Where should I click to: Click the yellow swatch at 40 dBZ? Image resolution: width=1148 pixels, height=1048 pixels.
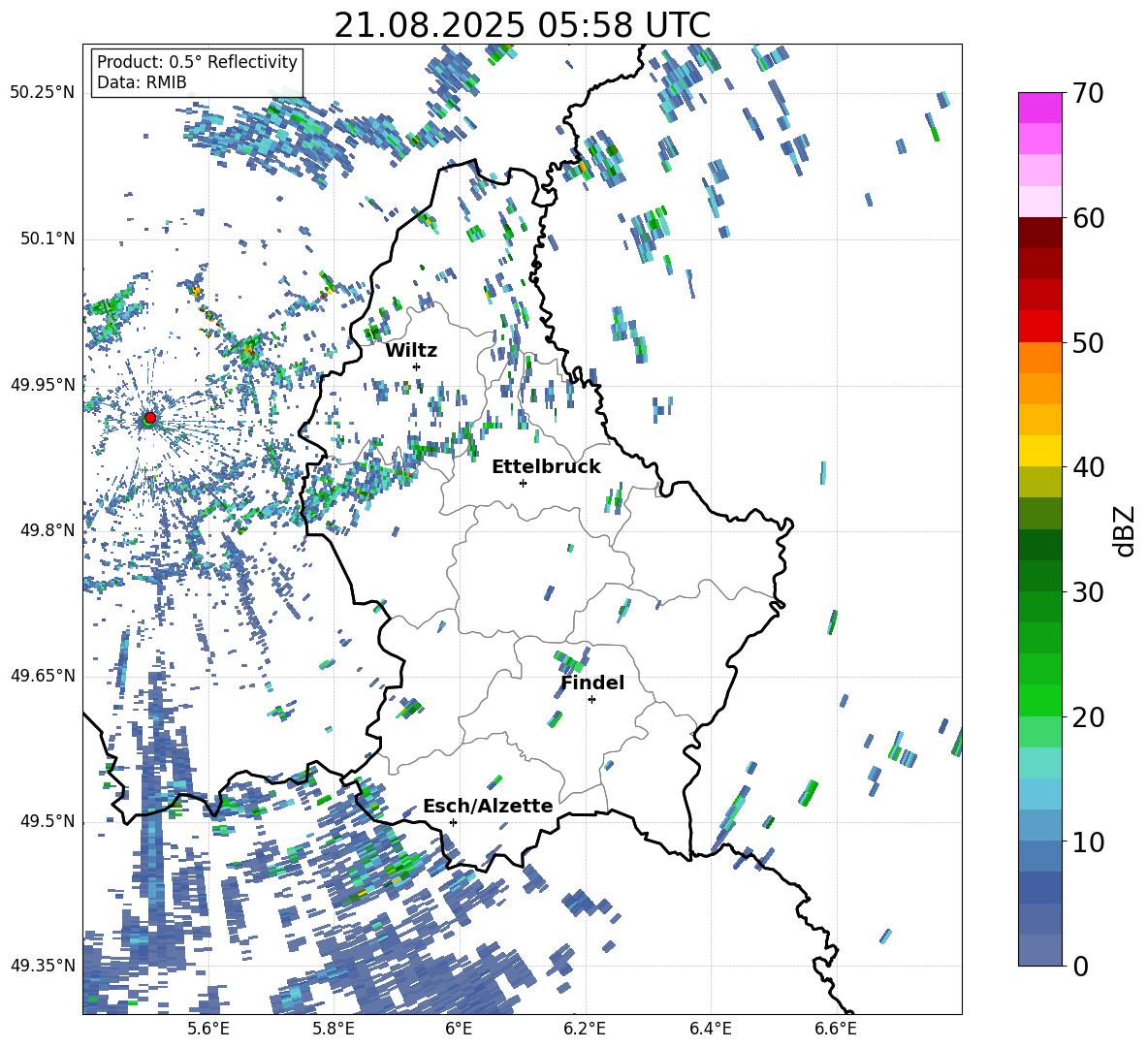coord(1039,451)
